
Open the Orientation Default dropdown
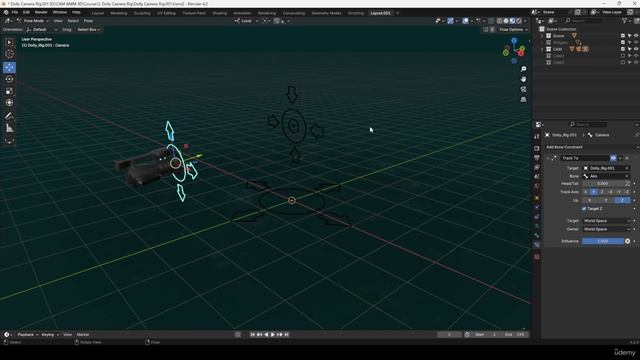coord(42,30)
